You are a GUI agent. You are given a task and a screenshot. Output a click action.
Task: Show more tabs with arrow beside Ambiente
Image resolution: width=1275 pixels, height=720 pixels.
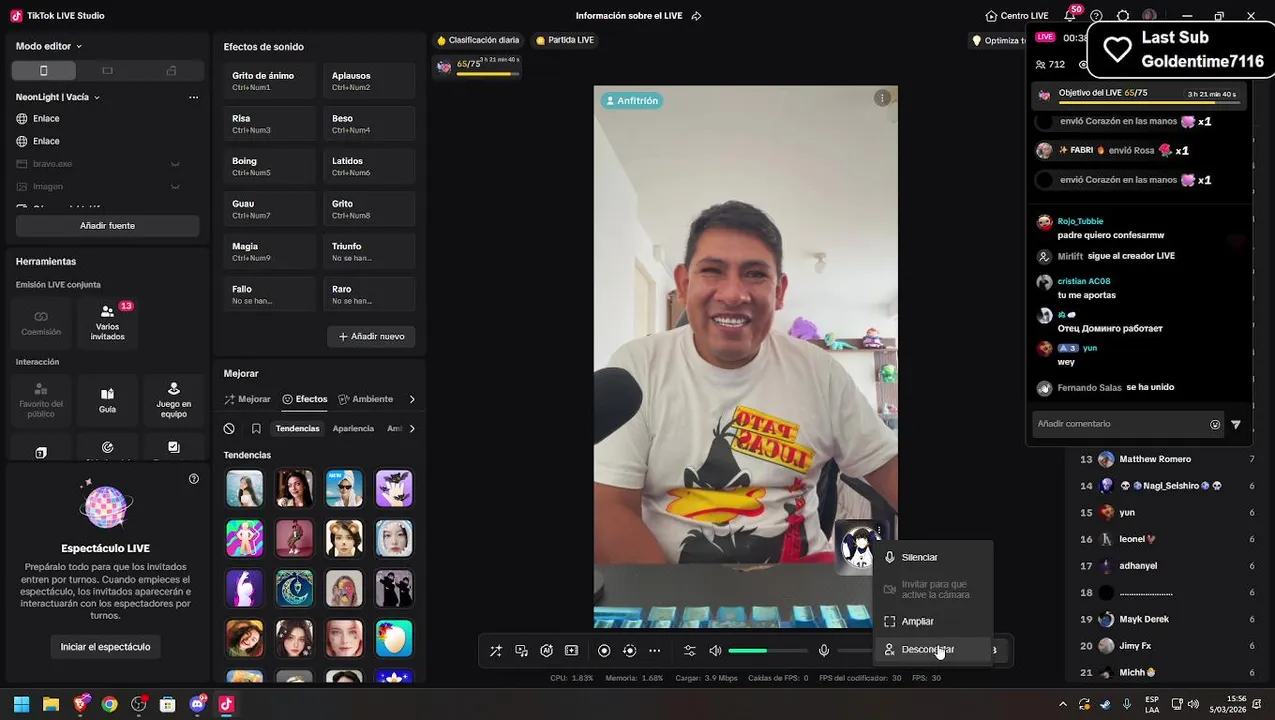[x=412, y=399]
